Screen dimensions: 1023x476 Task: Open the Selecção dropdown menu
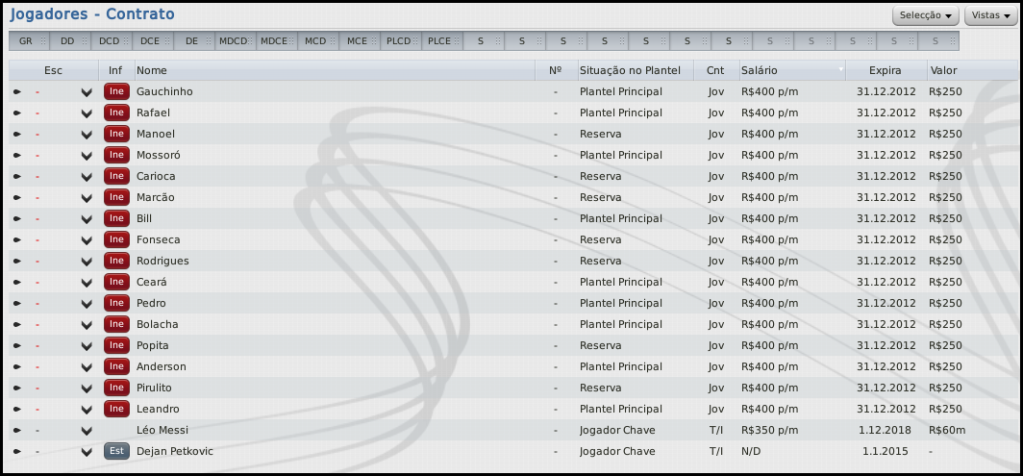926,16
